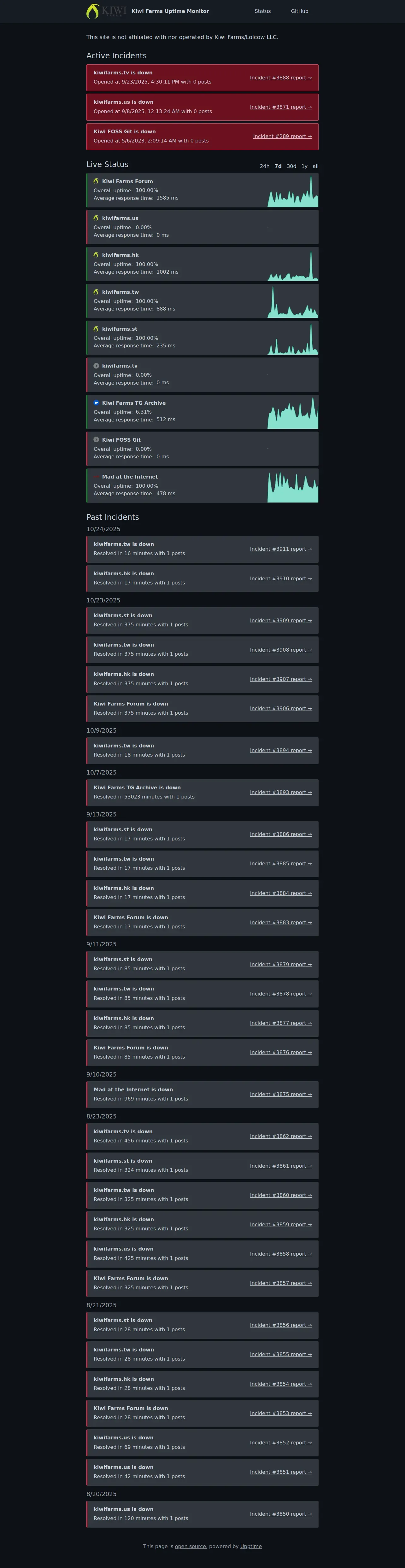The height and width of the screenshot is (1568, 405).
Task: Click the kiwi icon next to kiwifarms.st
Action: click(96, 329)
